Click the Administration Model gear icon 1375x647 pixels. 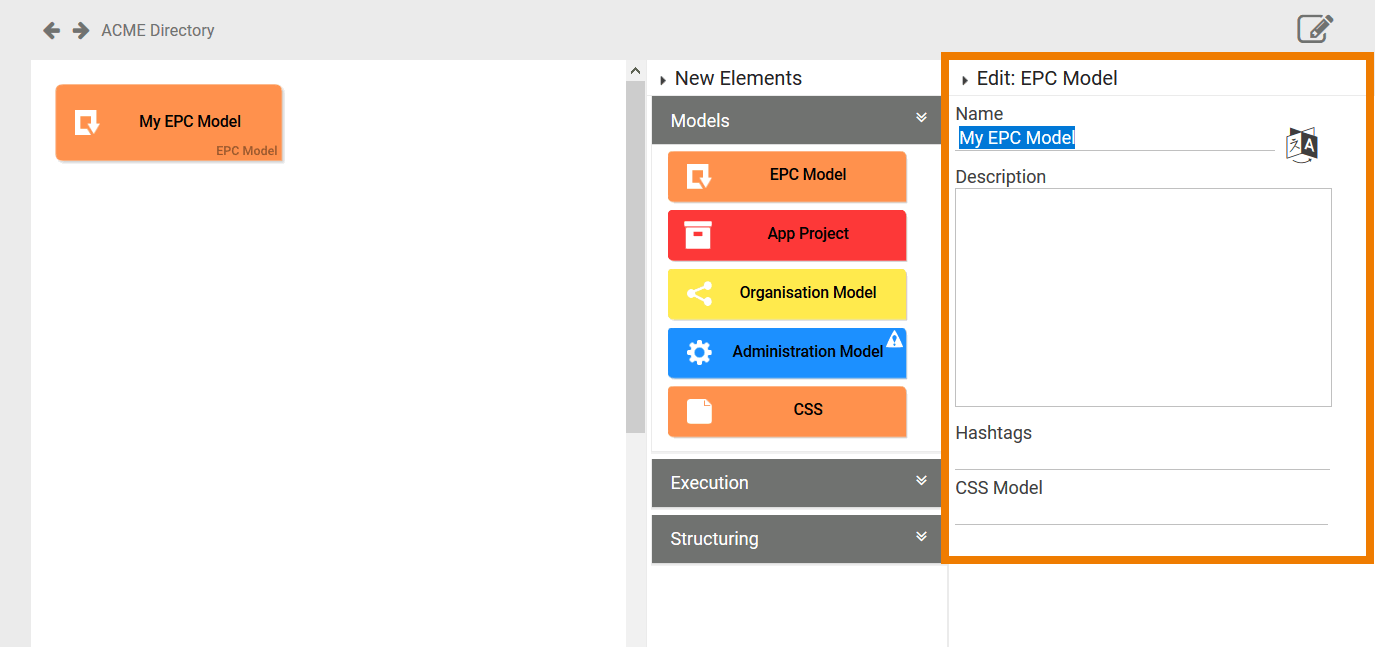click(699, 352)
